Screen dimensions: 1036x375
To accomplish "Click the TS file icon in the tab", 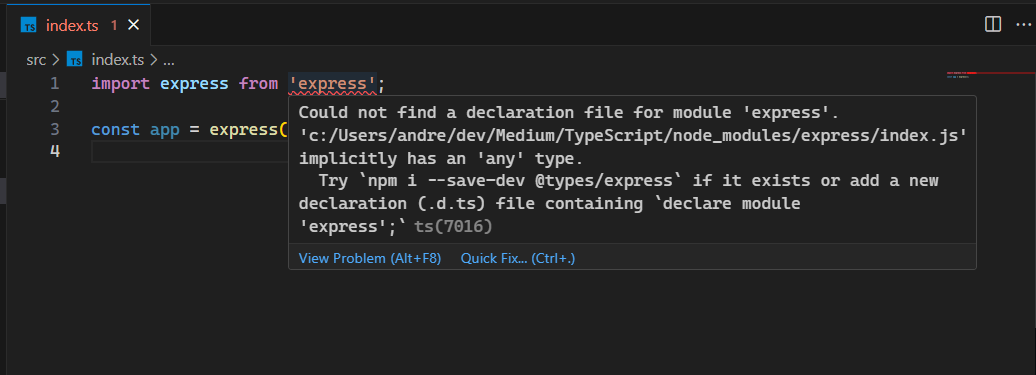I will click(29, 25).
